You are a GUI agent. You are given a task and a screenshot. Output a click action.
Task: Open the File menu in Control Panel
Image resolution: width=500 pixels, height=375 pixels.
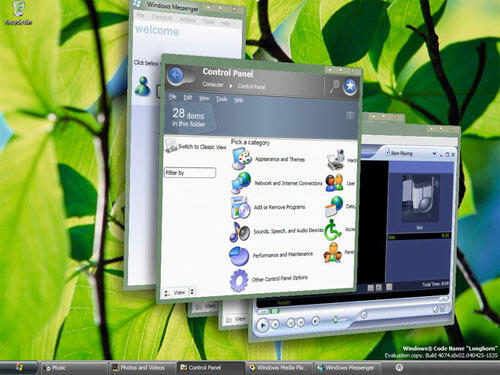(173, 97)
